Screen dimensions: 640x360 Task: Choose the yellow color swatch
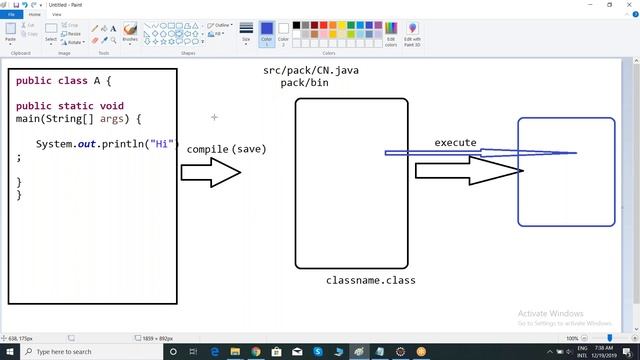click(x=342, y=25)
